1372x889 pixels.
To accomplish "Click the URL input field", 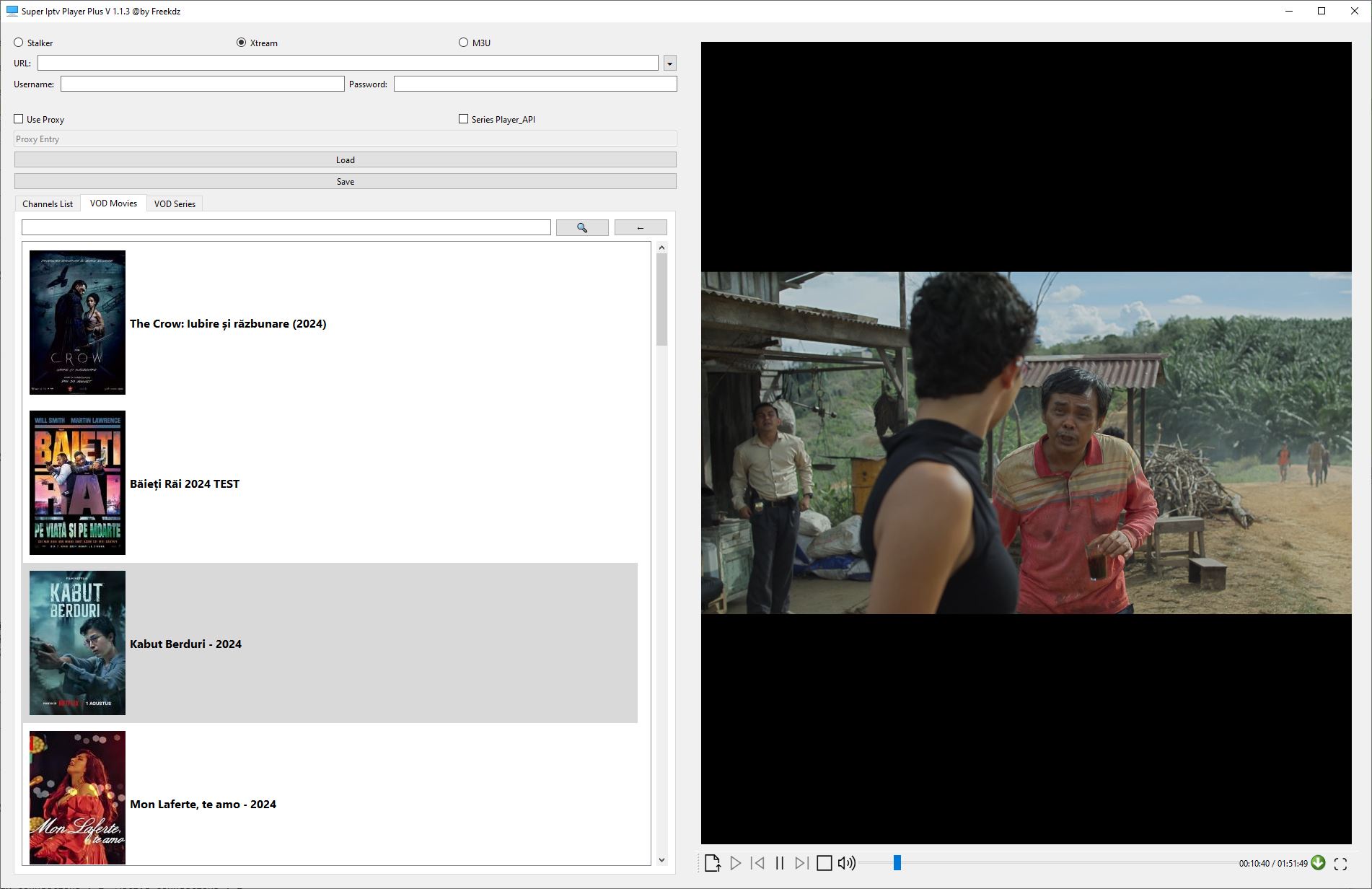I will pos(348,63).
